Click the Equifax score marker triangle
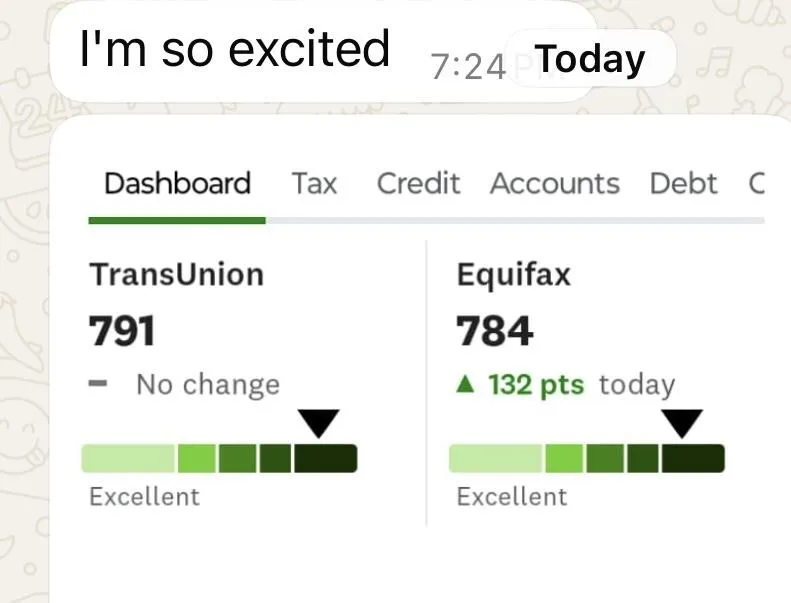 pos(683,423)
